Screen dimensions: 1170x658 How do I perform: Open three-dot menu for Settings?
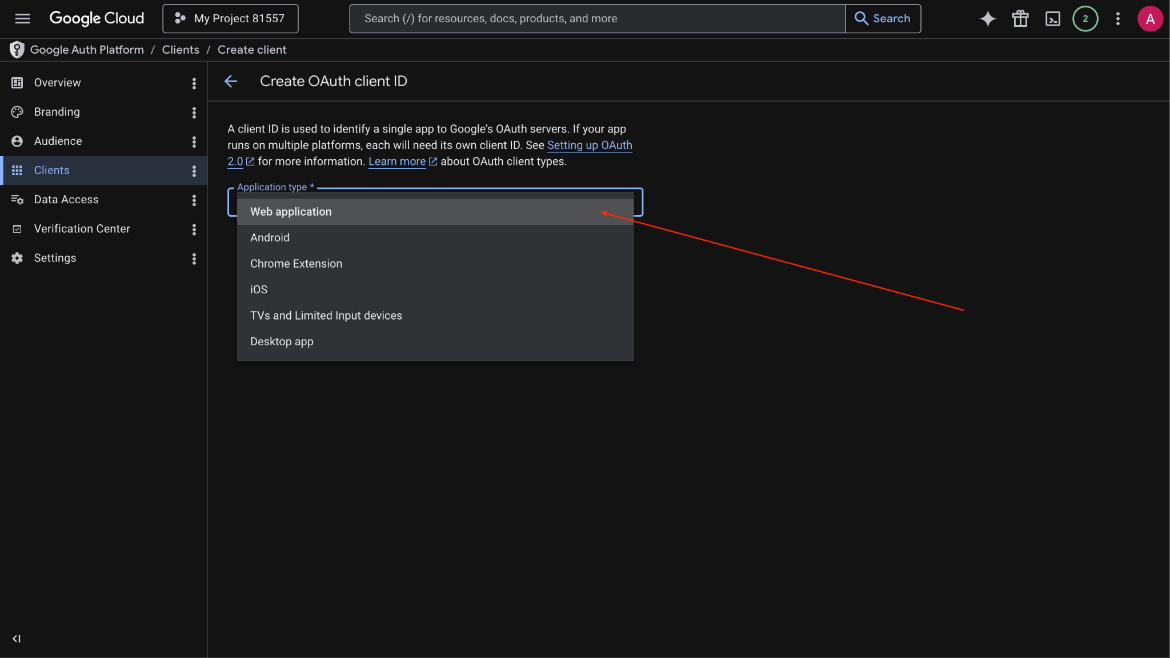pyautogui.click(x=194, y=259)
